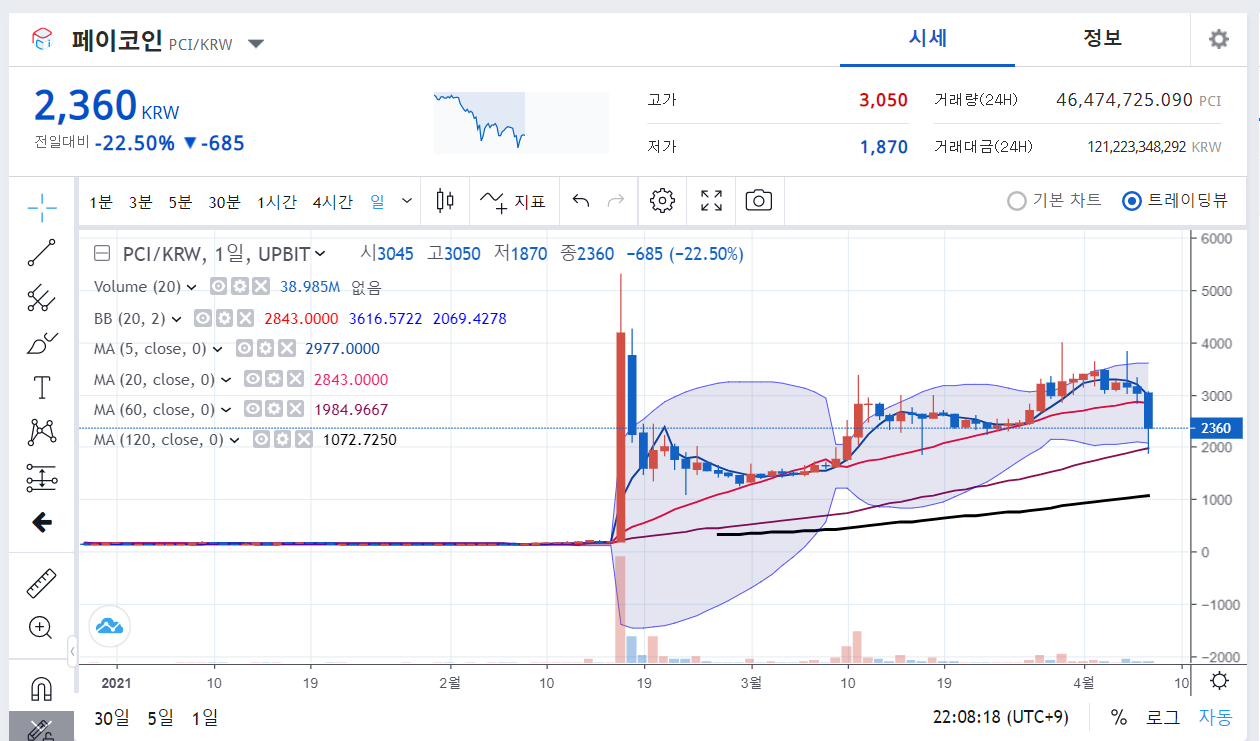Select the 1시간 interval

[x=276, y=201]
